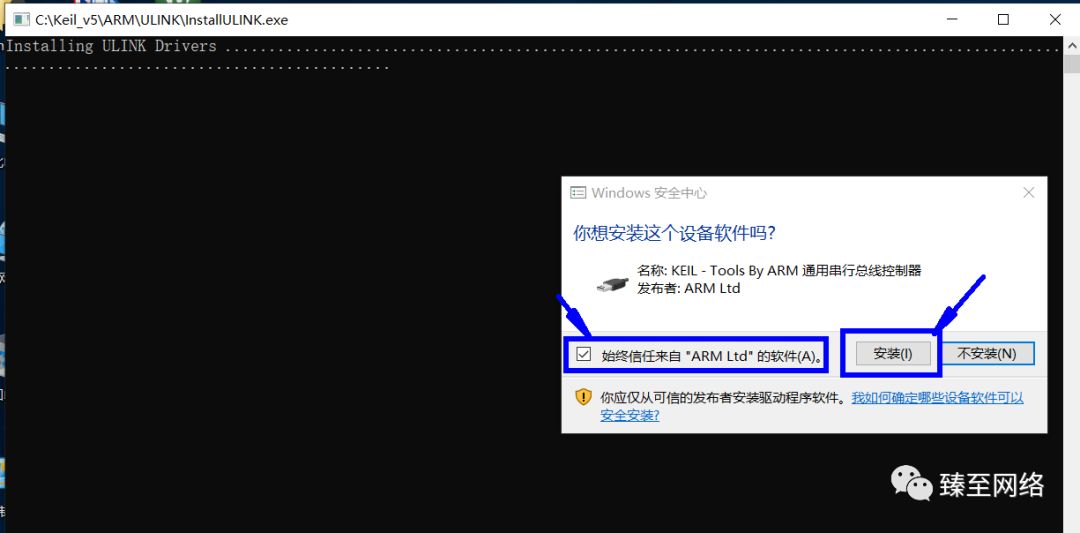
Task: Close the Windows 安全中心 dialog
Action: (1028, 193)
